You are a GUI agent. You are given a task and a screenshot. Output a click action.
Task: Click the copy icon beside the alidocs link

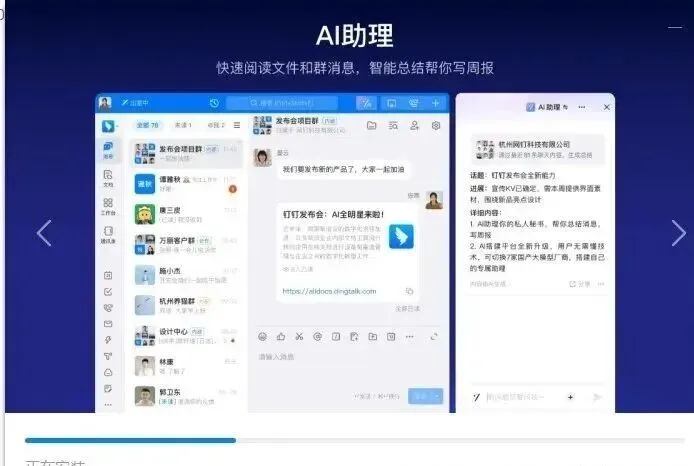click(x=409, y=291)
